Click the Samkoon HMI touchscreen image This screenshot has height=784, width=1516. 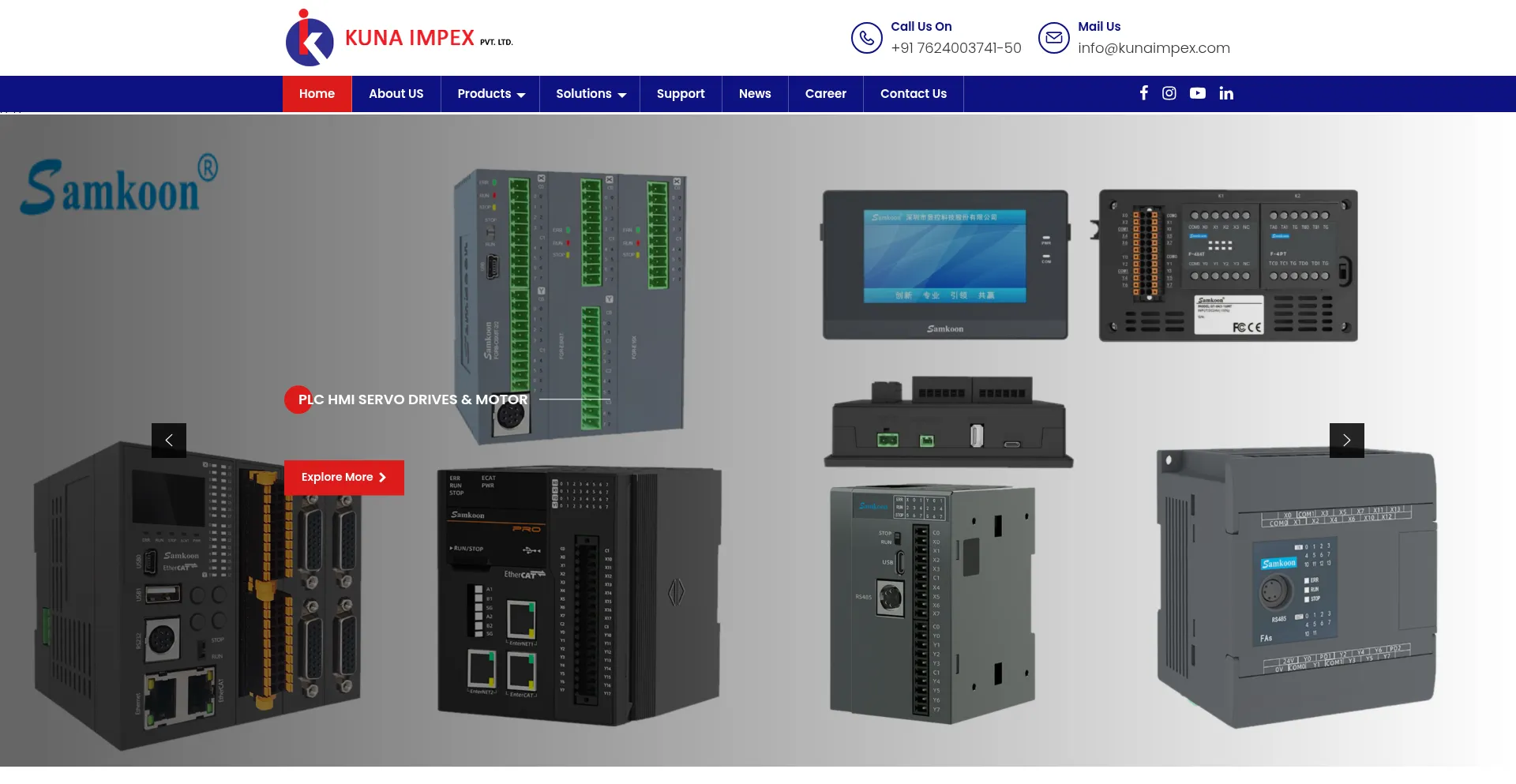(x=945, y=265)
